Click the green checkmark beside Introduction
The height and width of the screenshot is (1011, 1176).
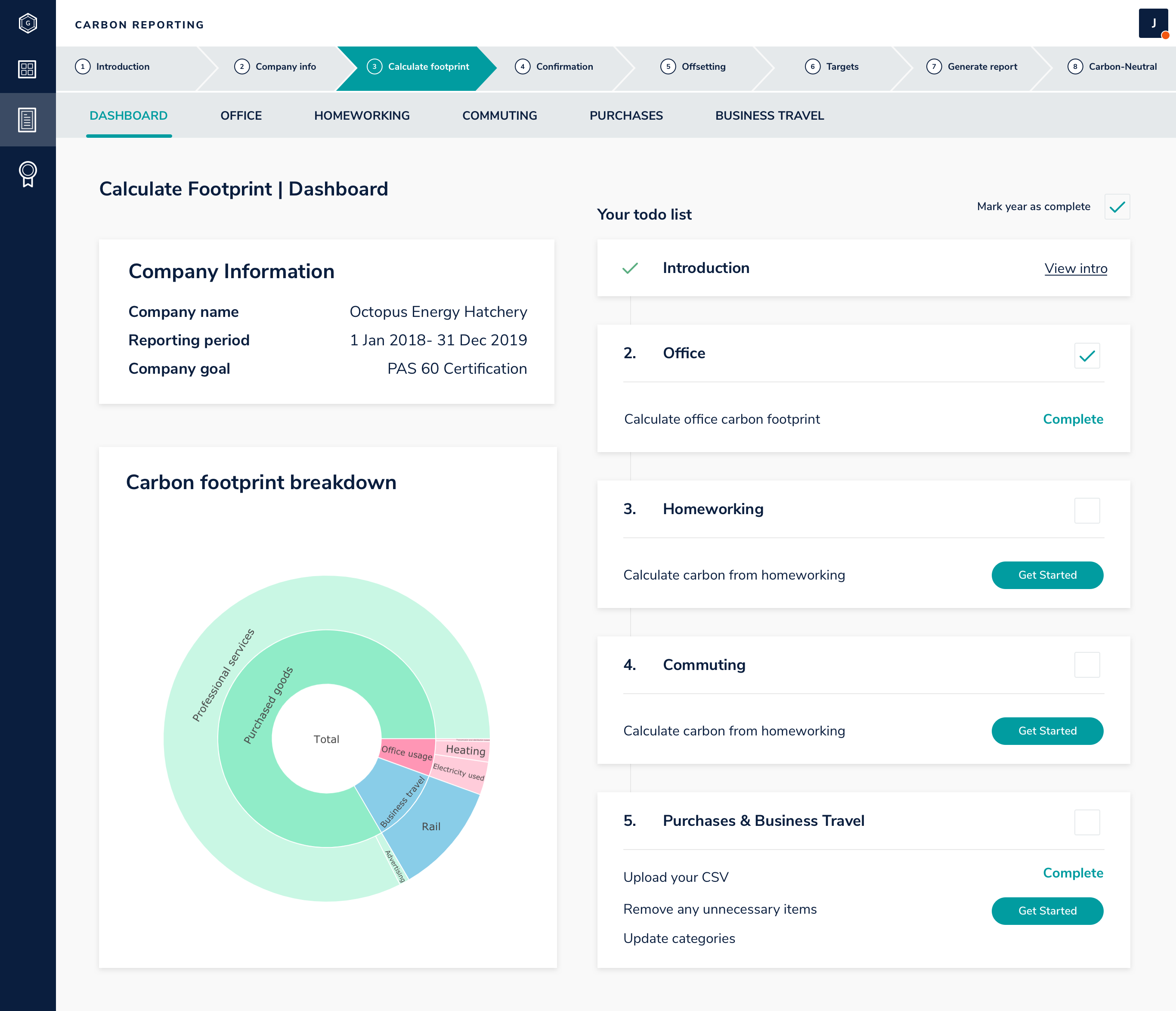pos(630,268)
